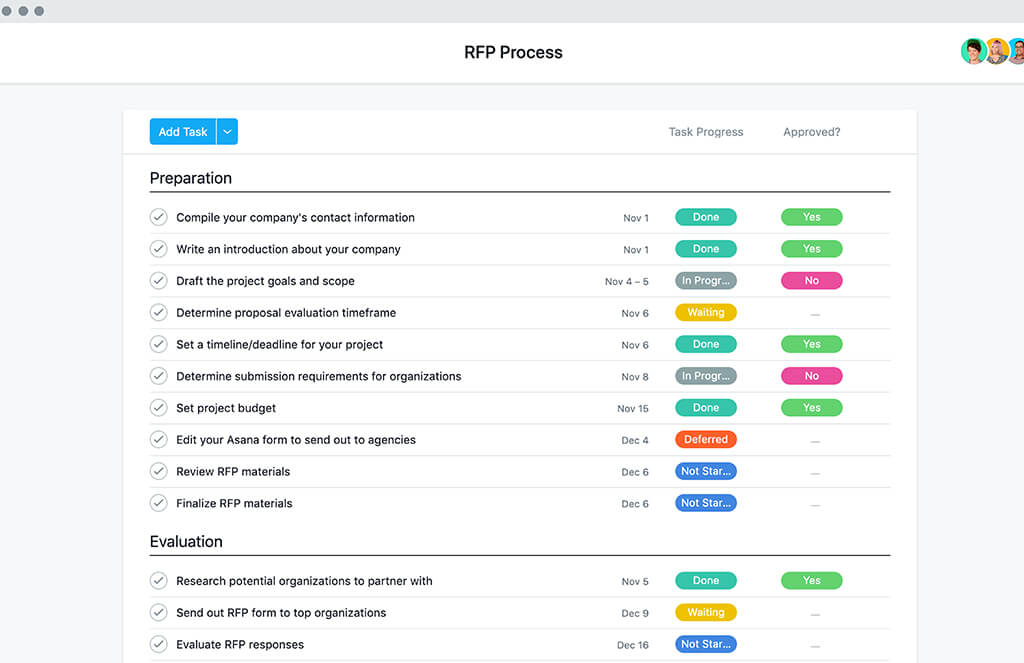Click the Task Progress column header
This screenshot has height=663, width=1024.
click(x=705, y=132)
